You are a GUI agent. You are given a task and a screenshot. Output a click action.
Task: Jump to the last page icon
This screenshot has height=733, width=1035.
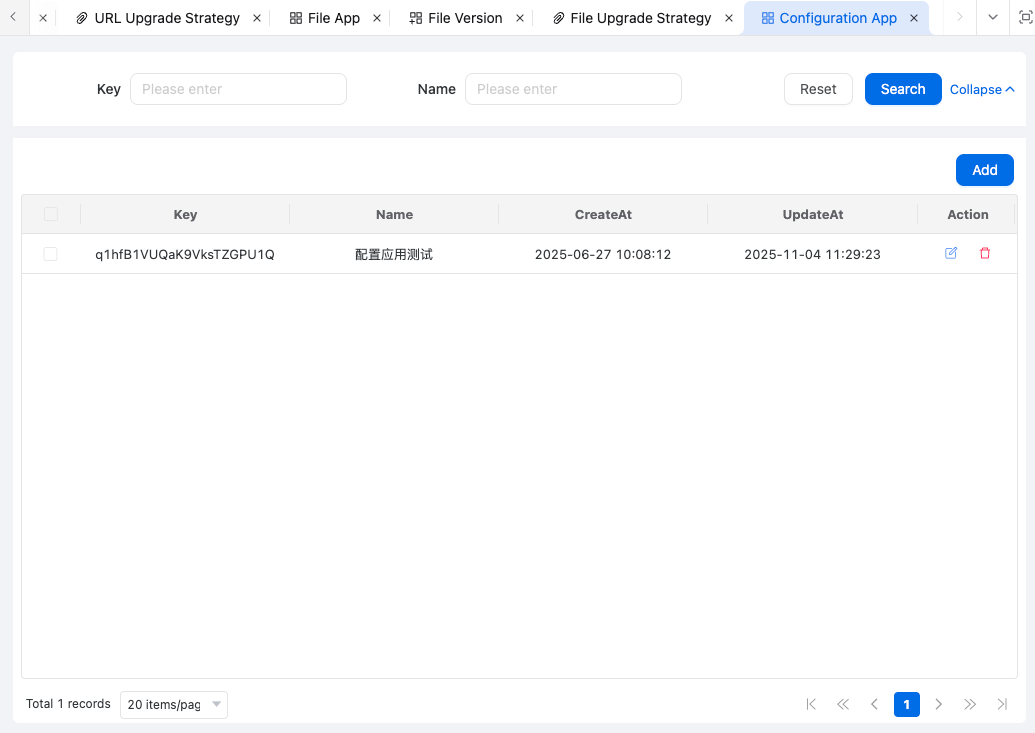pyautogui.click(x=1002, y=704)
